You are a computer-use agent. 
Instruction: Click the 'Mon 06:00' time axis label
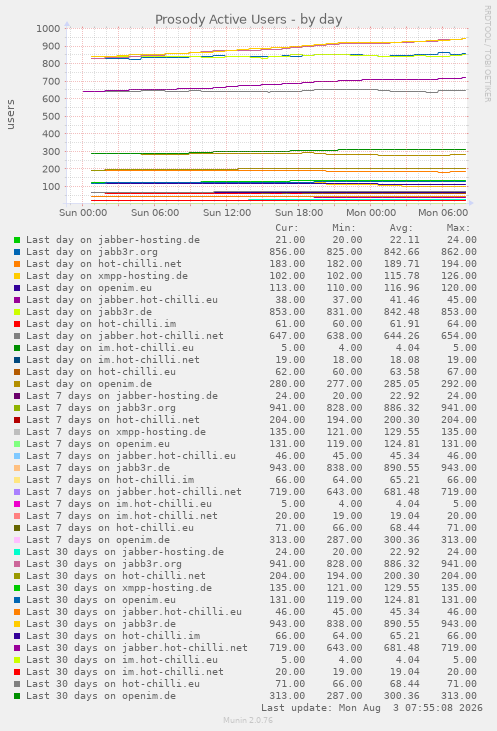(443, 213)
